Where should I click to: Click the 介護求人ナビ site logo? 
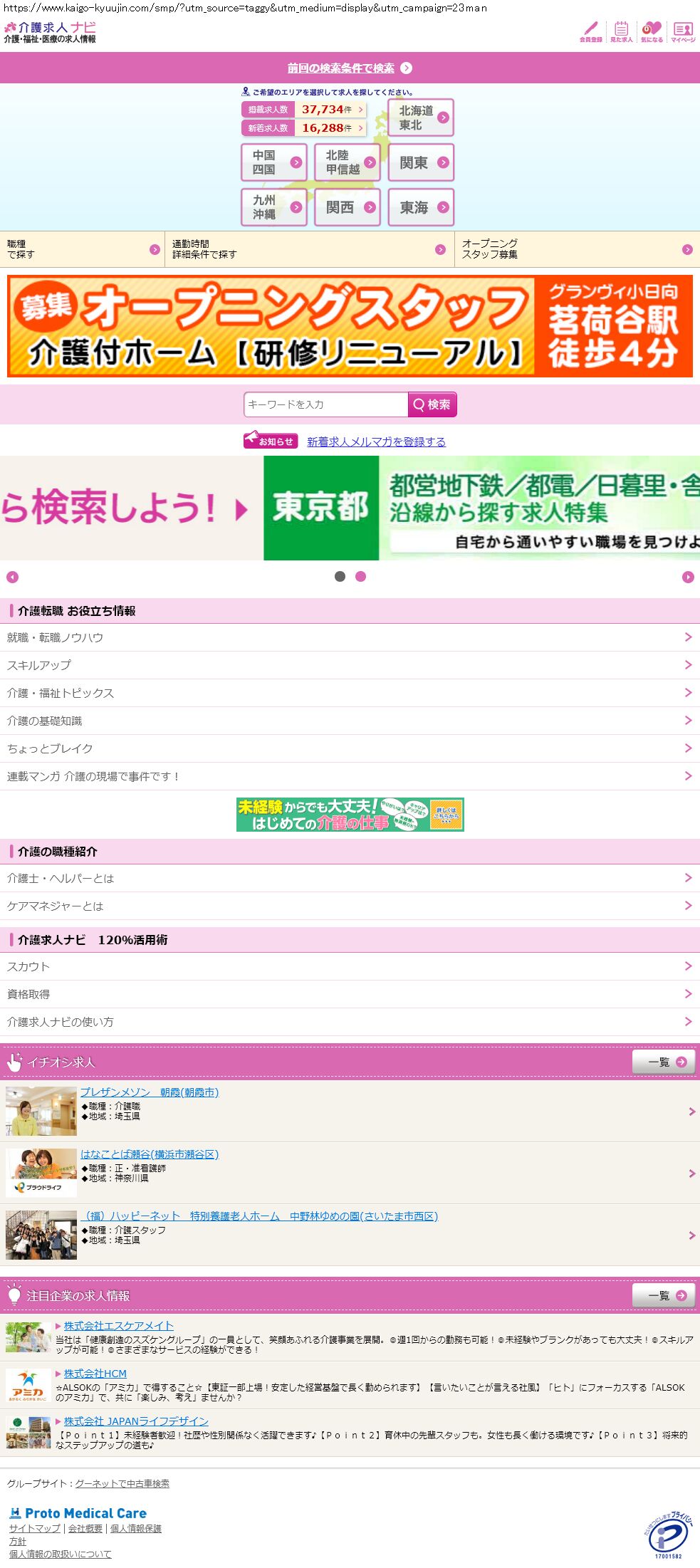coord(50,32)
